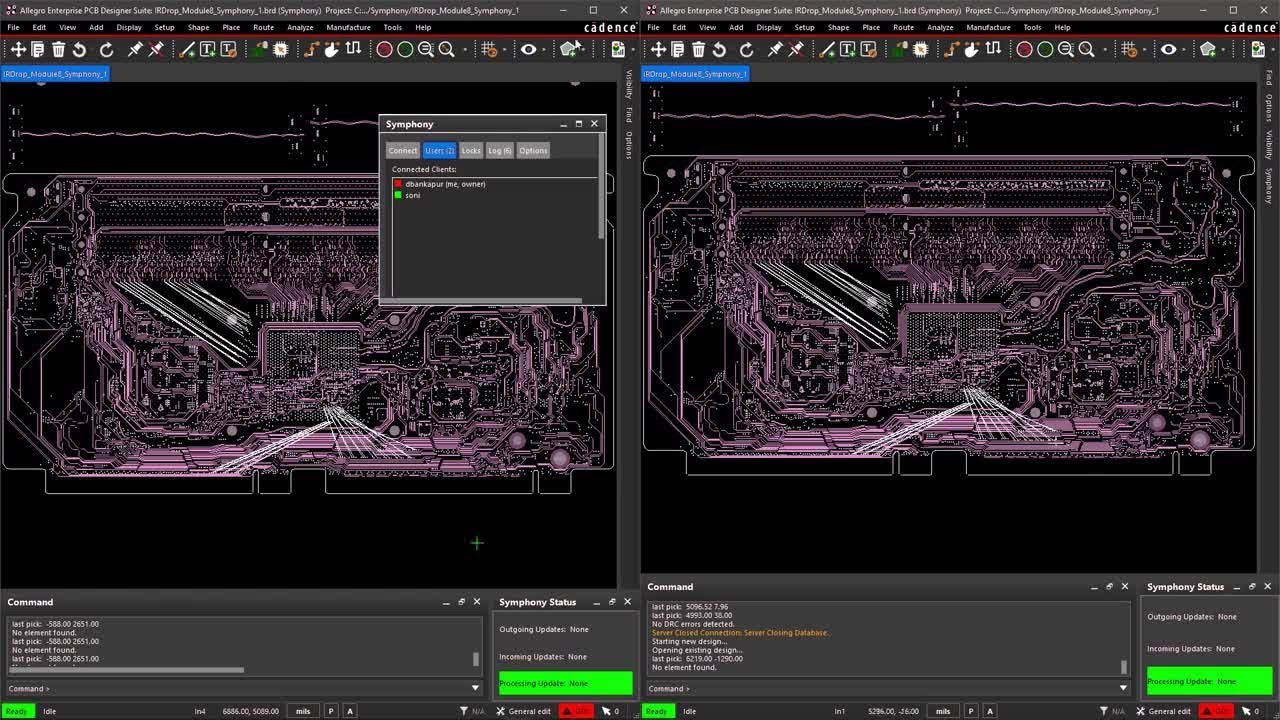Select Add Text tool in right window
This screenshot has width=1280, height=720.
point(847,49)
